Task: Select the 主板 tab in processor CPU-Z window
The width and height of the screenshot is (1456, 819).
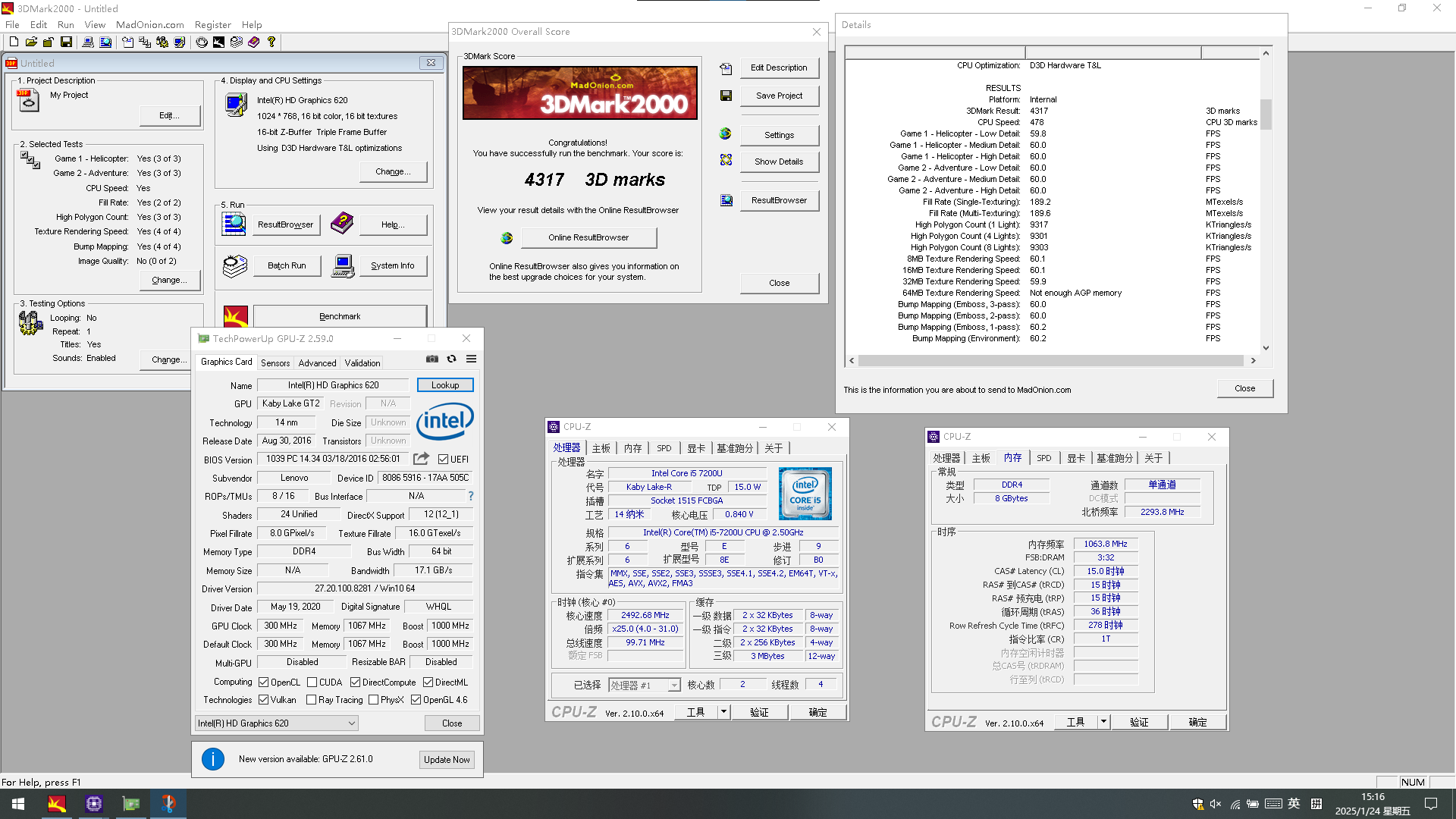Action: click(x=601, y=448)
